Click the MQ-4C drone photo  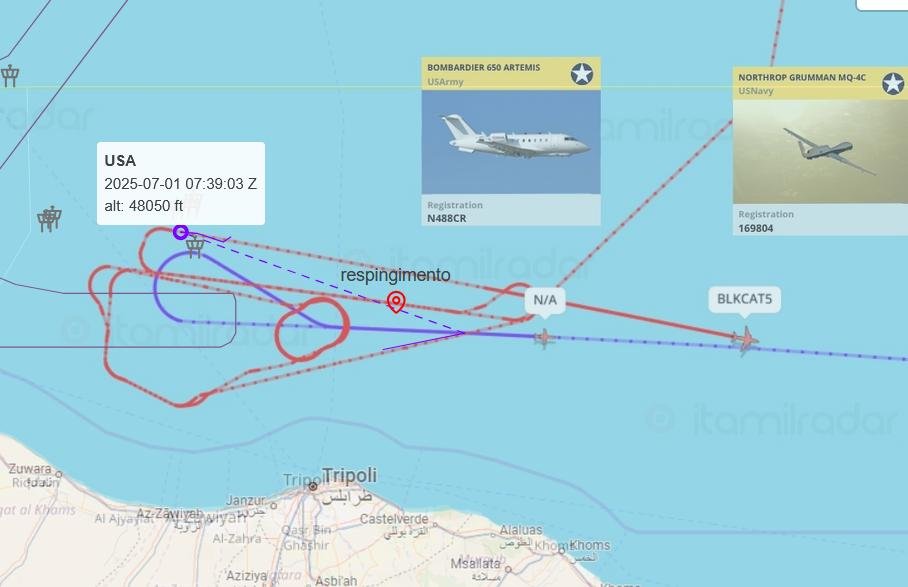[x=820, y=152]
